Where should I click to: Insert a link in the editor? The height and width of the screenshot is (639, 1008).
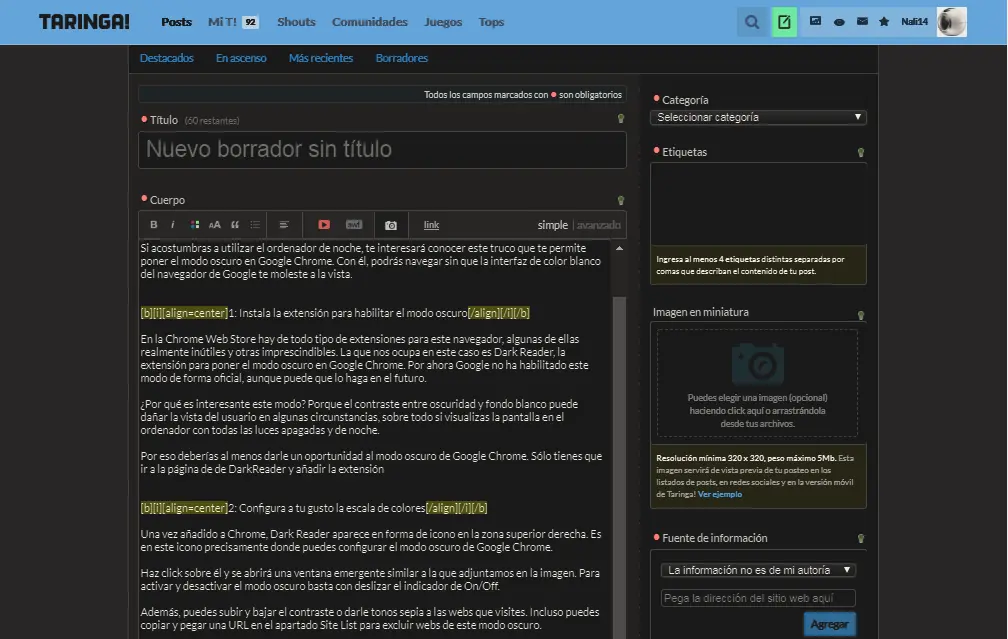point(431,224)
